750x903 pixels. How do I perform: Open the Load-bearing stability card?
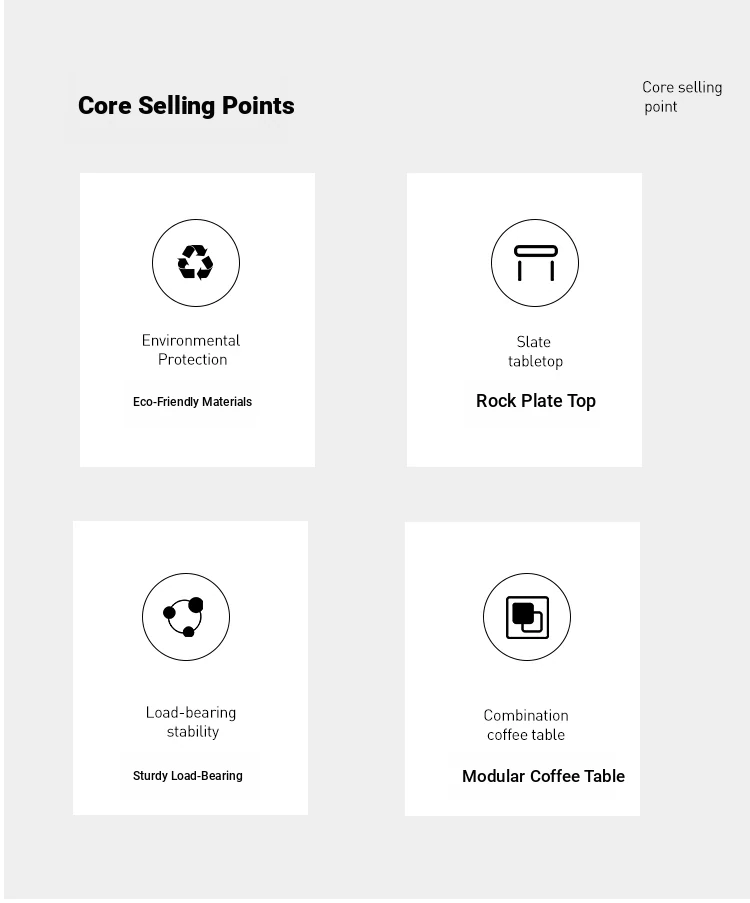click(190, 668)
